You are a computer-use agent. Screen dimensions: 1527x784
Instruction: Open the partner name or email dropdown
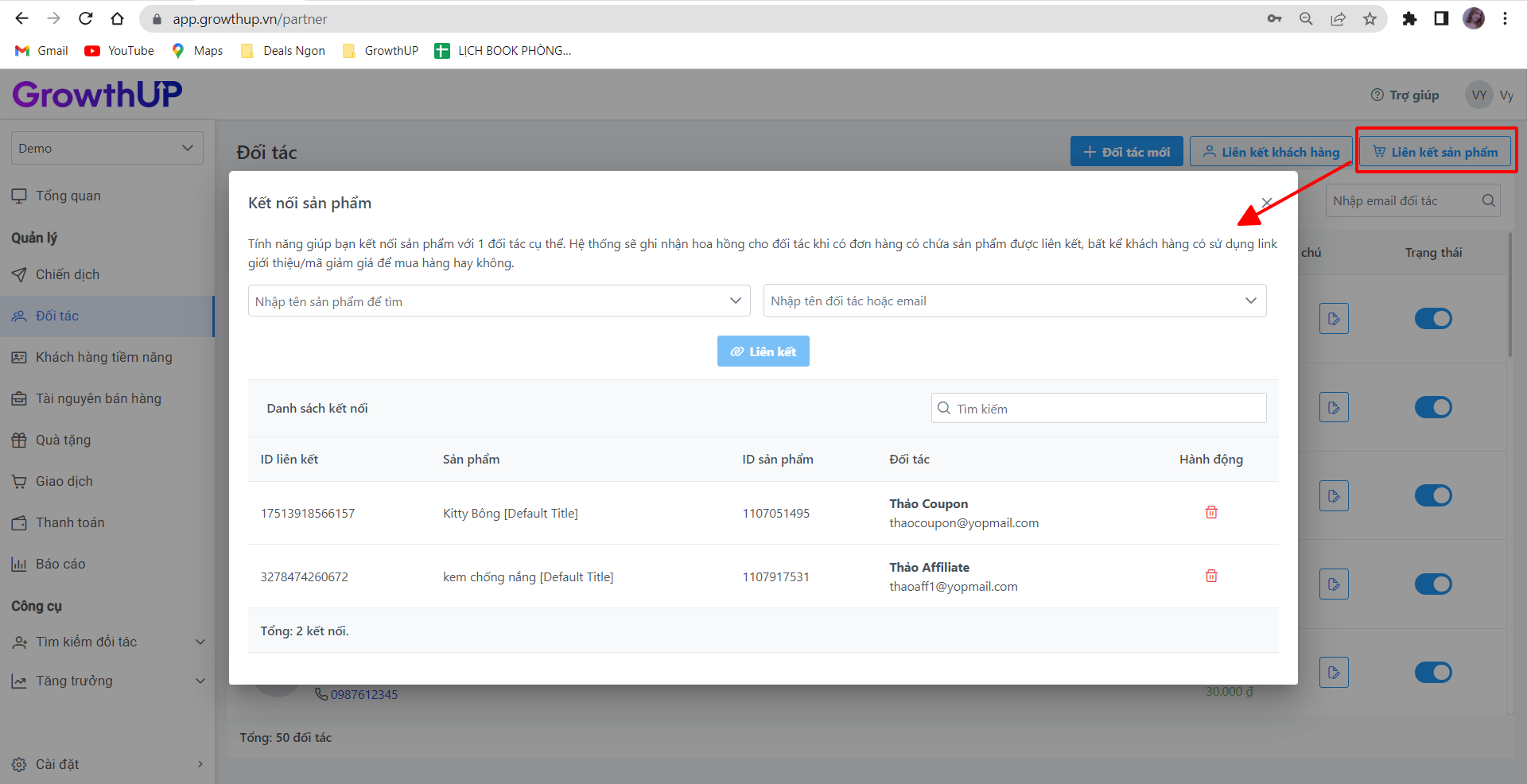point(1014,301)
